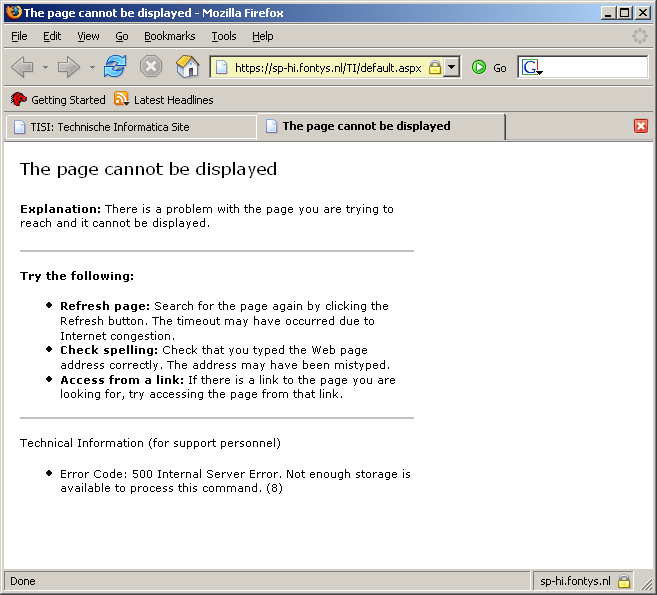This screenshot has width=657, height=595.
Task: Click the page icon in address bar
Action: click(221, 67)
